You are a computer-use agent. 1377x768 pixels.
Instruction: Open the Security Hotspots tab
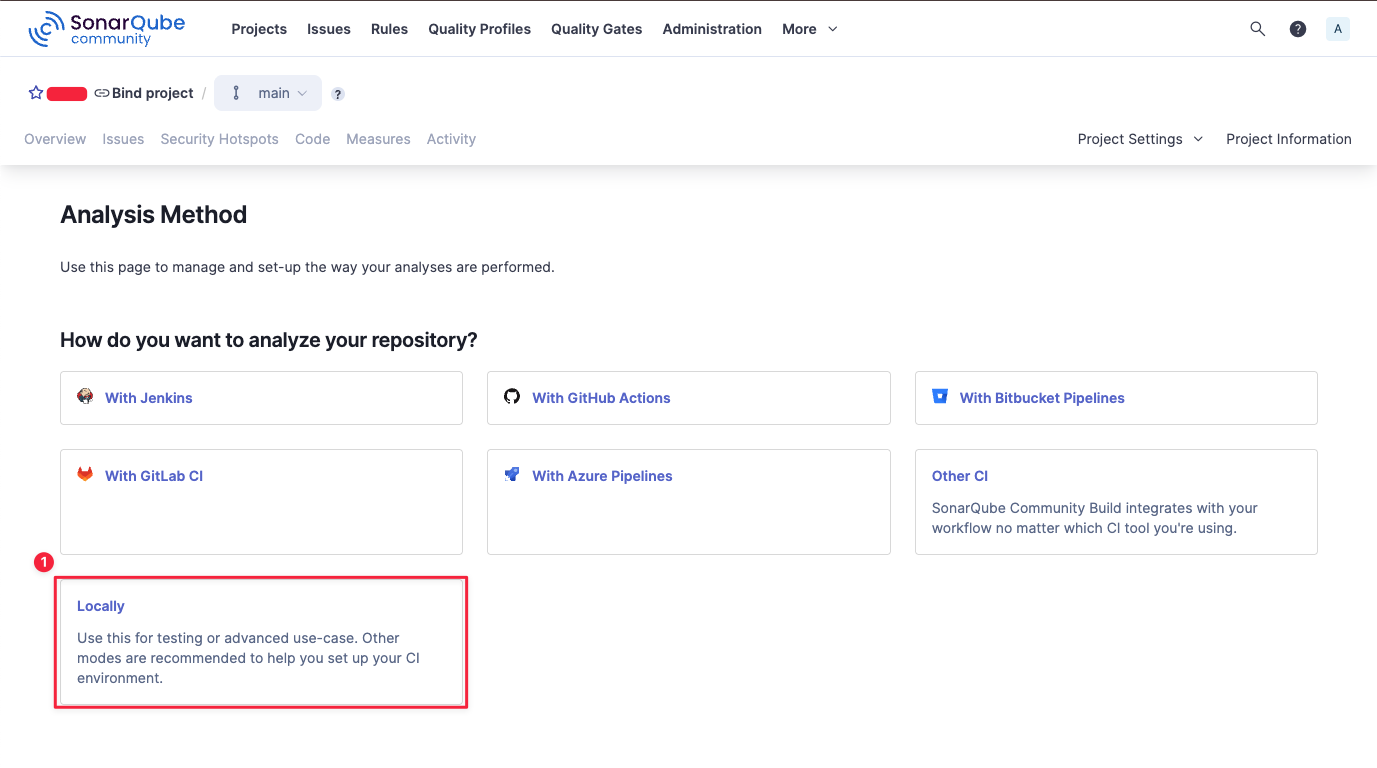click(219, 139)
